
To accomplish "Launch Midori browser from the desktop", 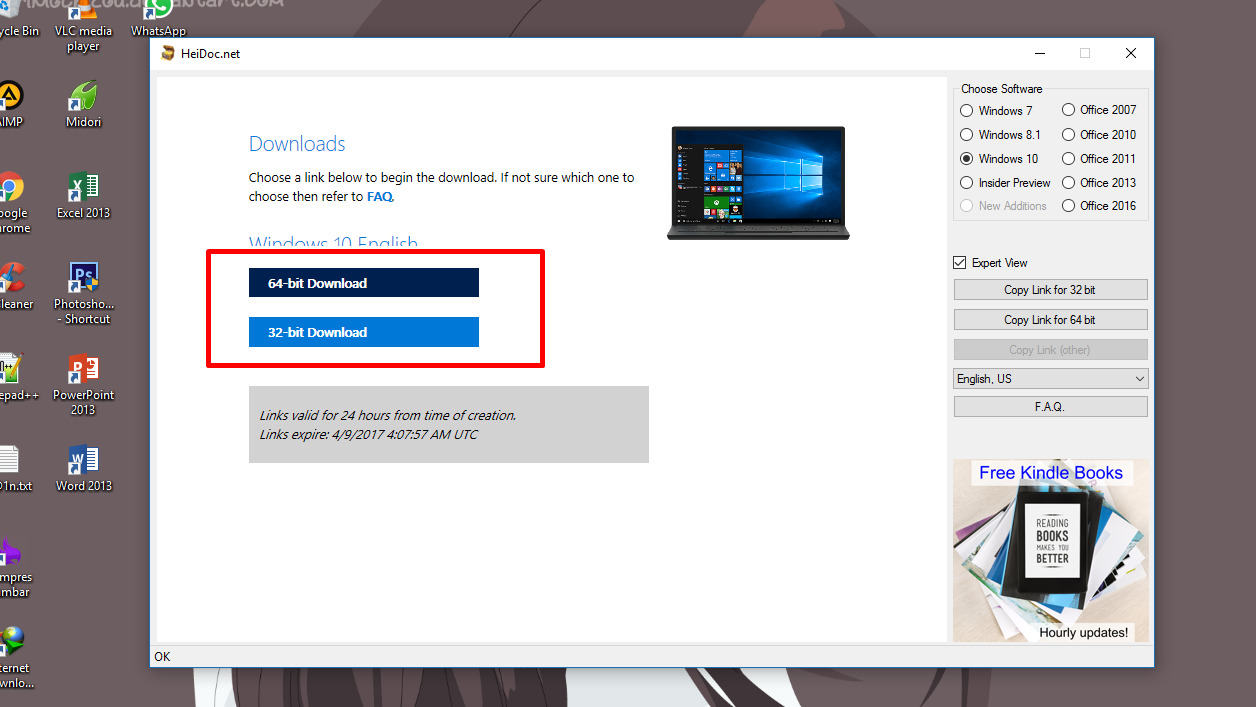I will tap(83, 99).
